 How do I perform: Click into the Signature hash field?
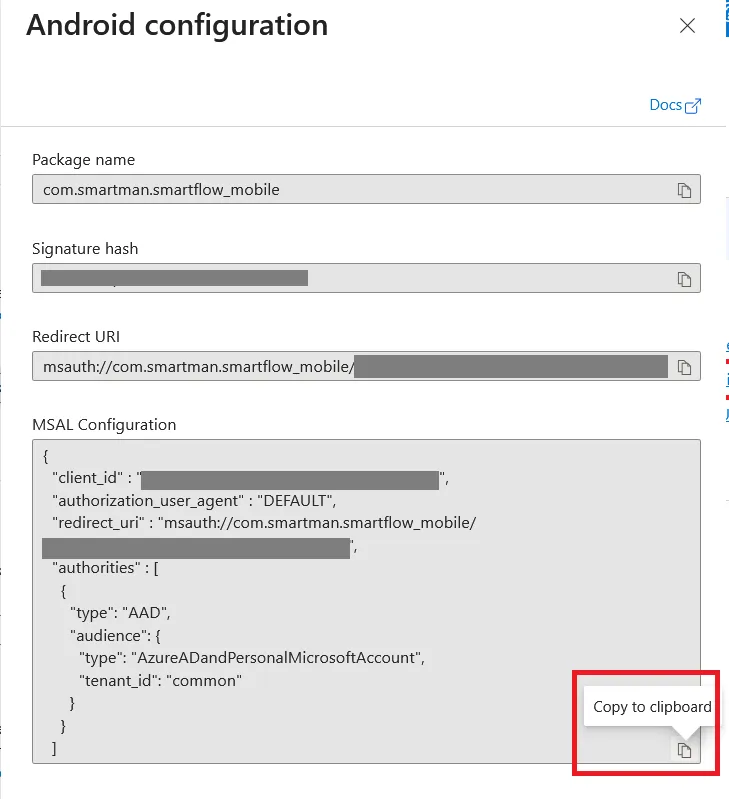pyautogui.click(x=366, y=278)
